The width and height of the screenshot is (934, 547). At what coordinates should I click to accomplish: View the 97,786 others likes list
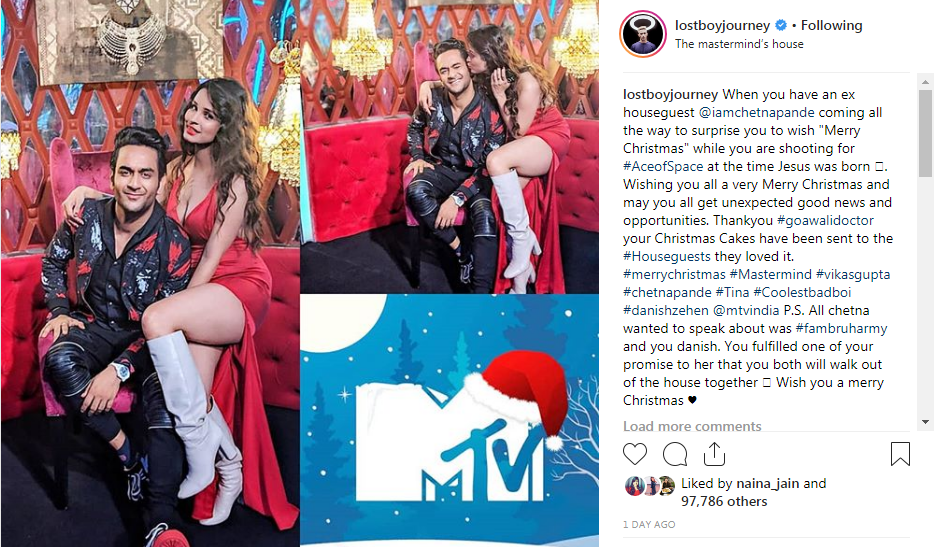(724, 502)
